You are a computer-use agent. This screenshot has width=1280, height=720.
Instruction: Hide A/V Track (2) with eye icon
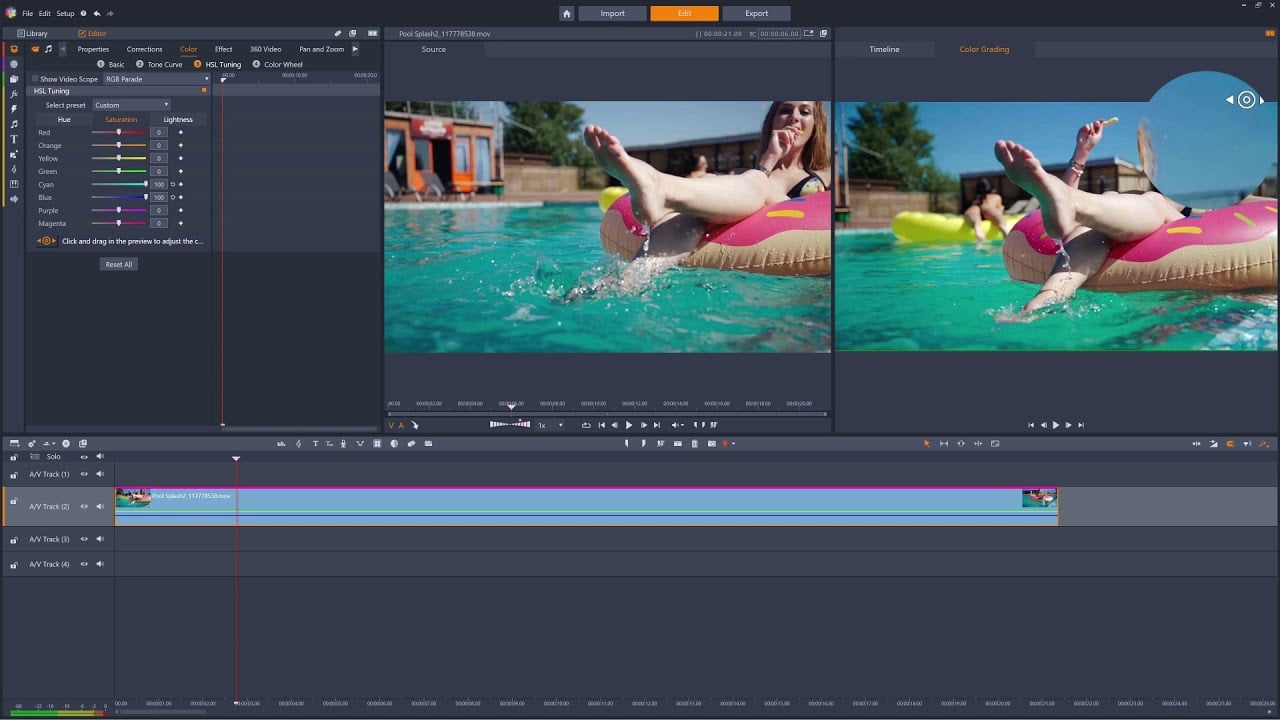tap(84, 506)
